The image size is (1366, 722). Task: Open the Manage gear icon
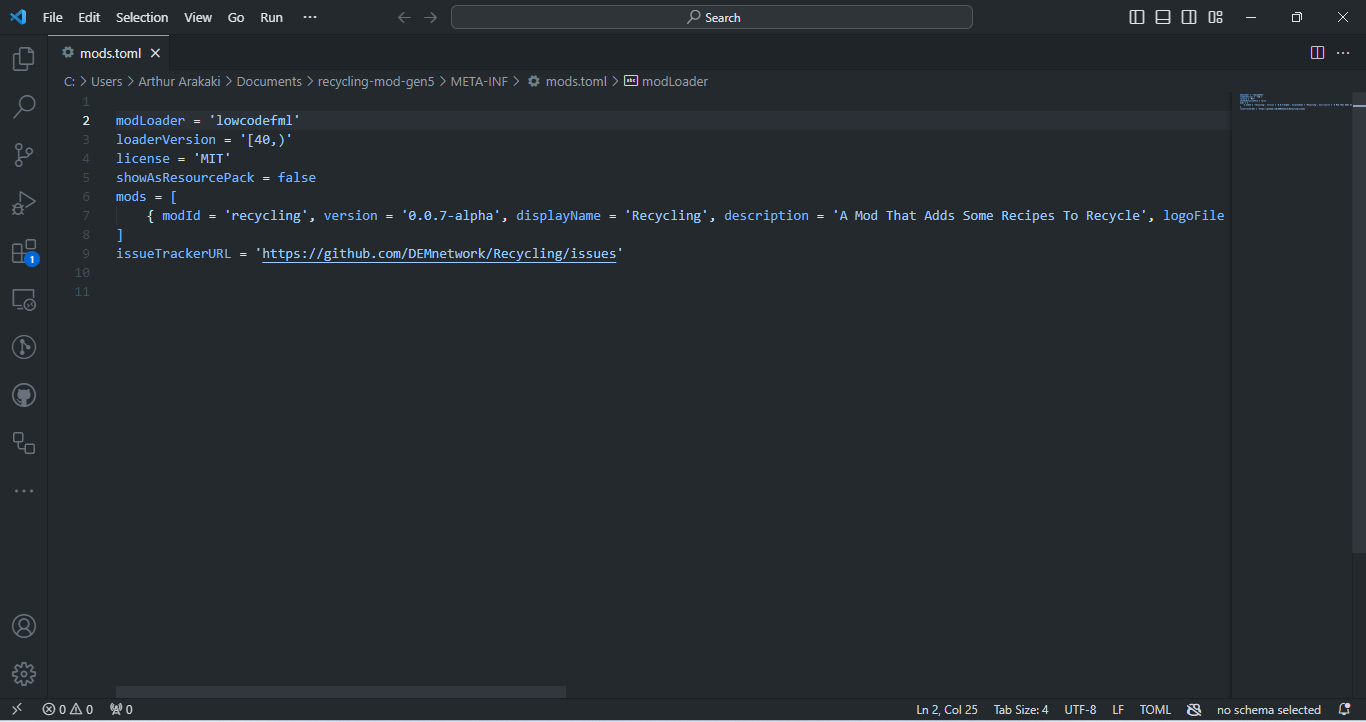(x=24, y=674)
